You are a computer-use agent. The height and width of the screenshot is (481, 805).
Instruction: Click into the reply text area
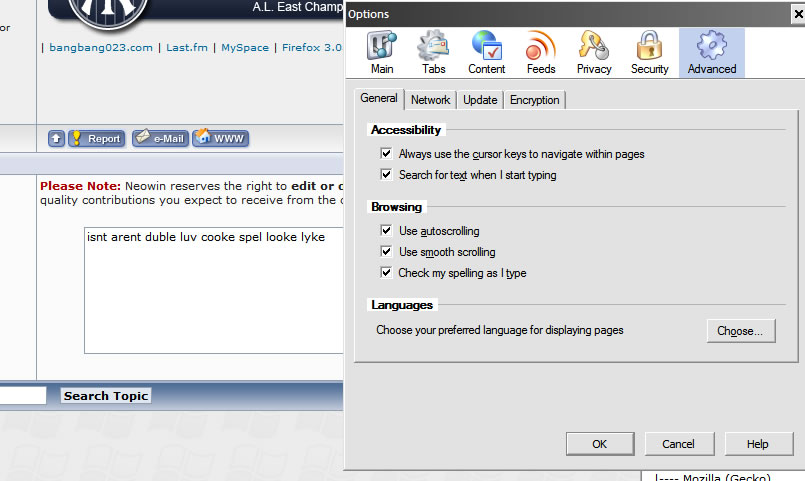[214, 291]
